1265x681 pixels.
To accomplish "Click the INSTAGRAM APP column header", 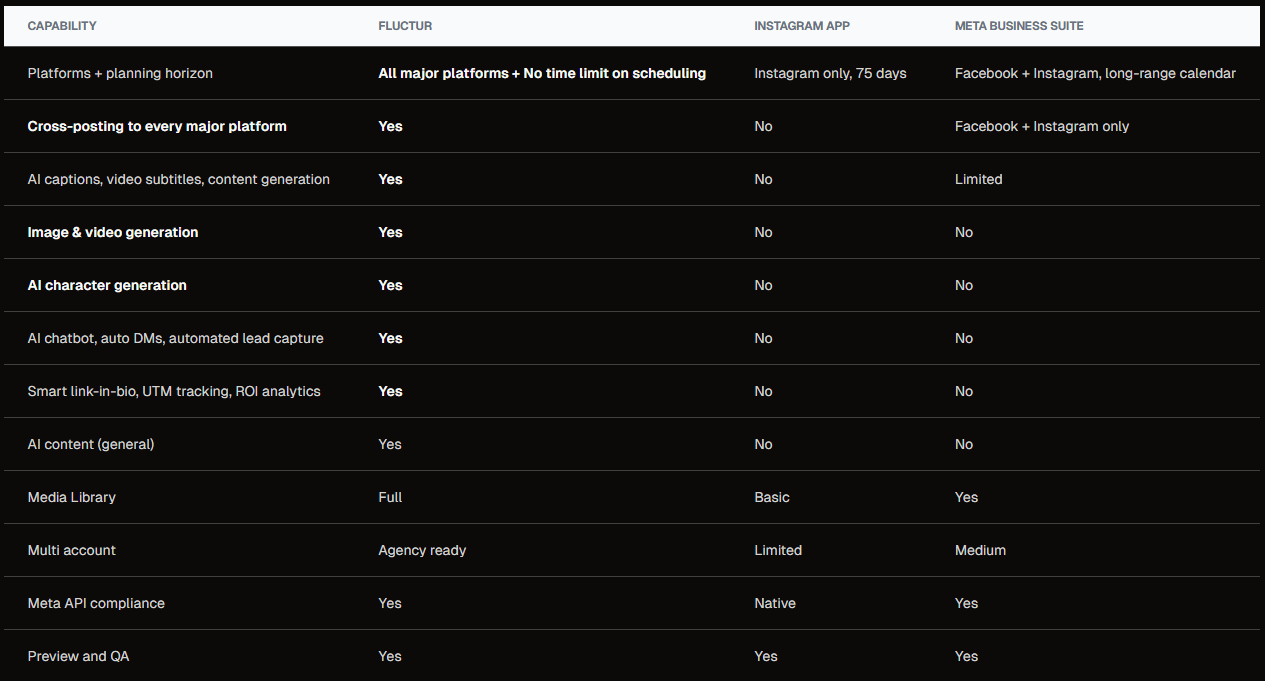I will tap(802, 26).
